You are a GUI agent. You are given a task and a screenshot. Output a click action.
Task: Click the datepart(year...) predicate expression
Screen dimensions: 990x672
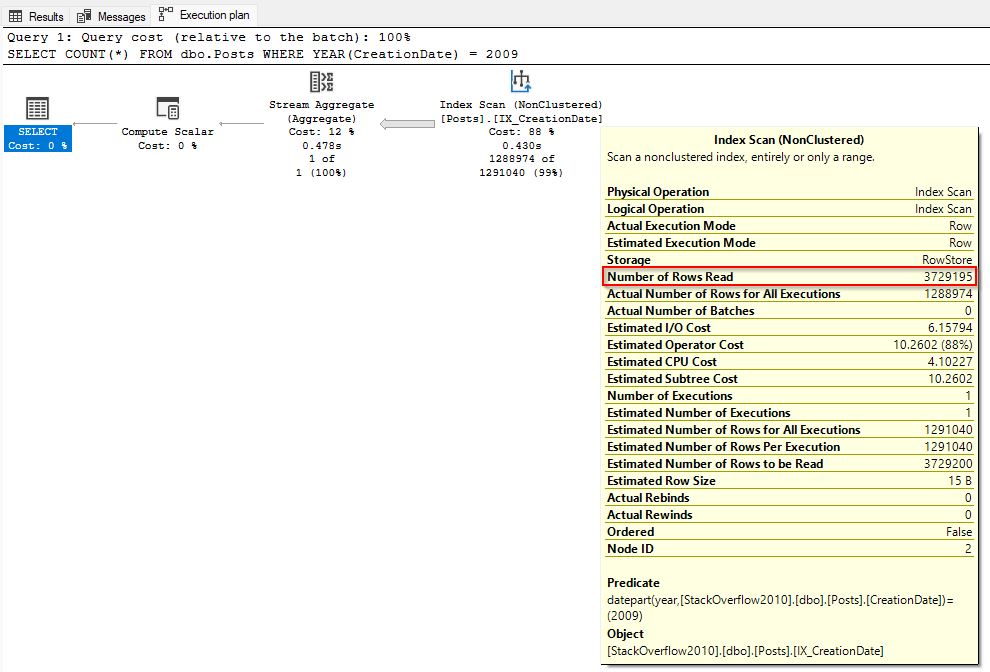coord(780,608)
